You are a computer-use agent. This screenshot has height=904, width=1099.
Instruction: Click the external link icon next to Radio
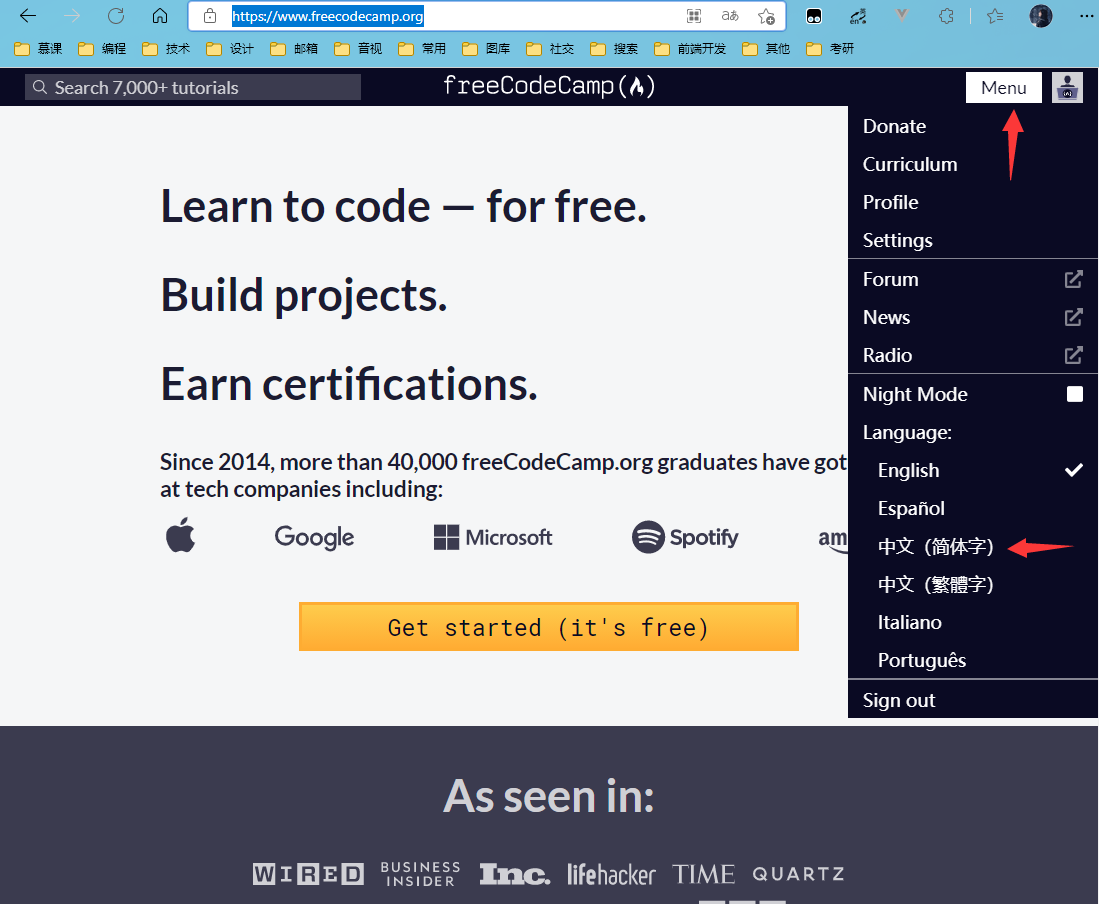1073,355
